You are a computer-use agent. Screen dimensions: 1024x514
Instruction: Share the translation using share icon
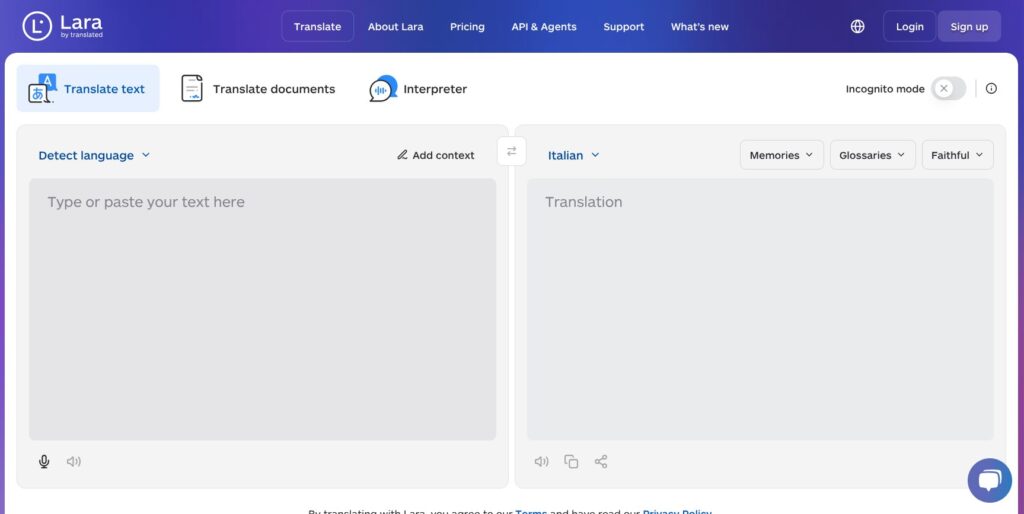(x=601, y=462)
